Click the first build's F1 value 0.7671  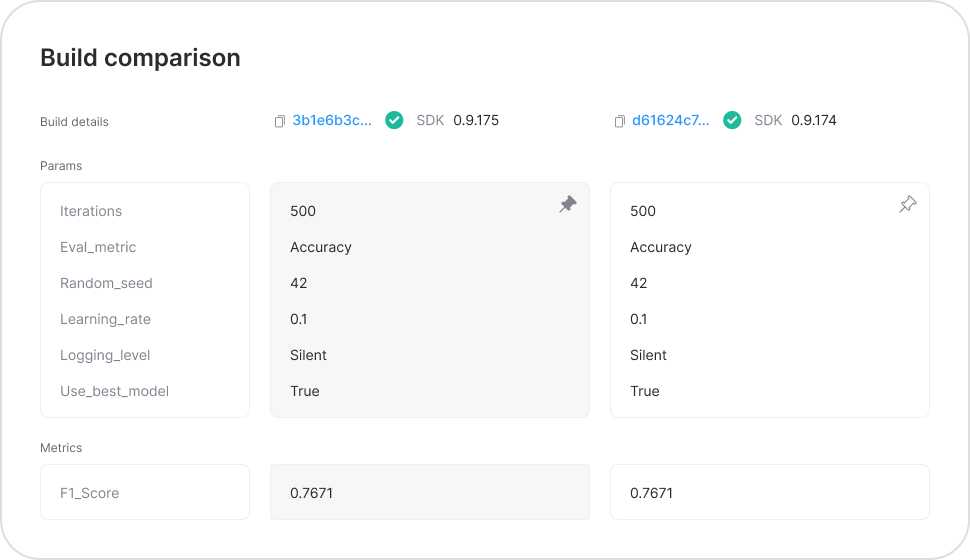(x=311, y=493)
